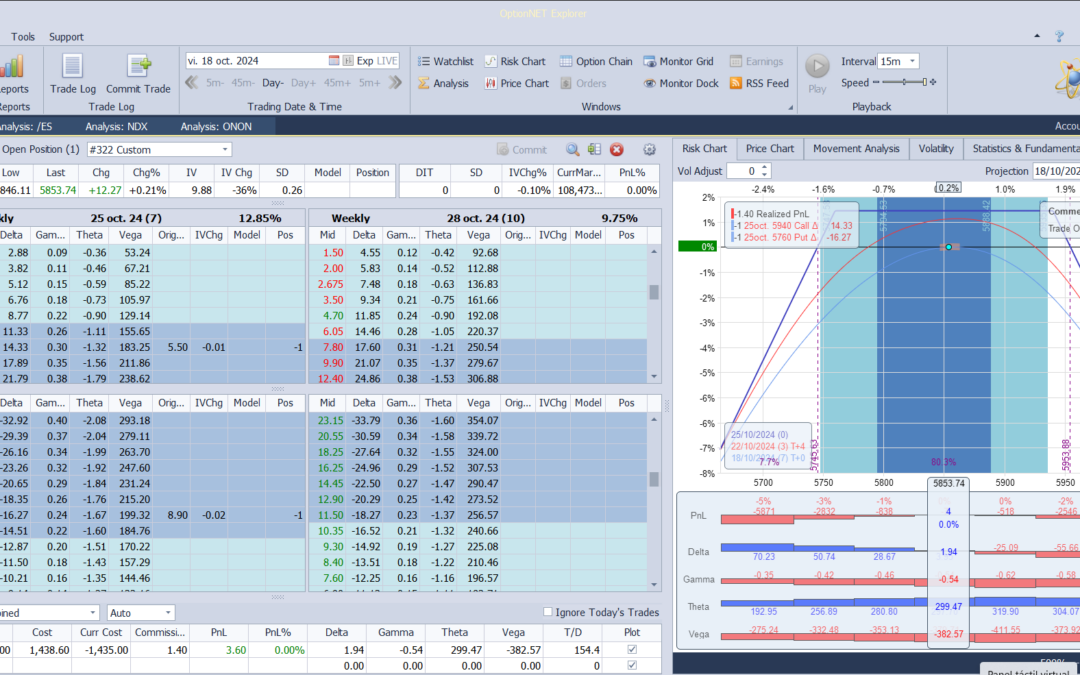Open the Monitor Grid window
The image size is (1080, 675).
(678, 61)
